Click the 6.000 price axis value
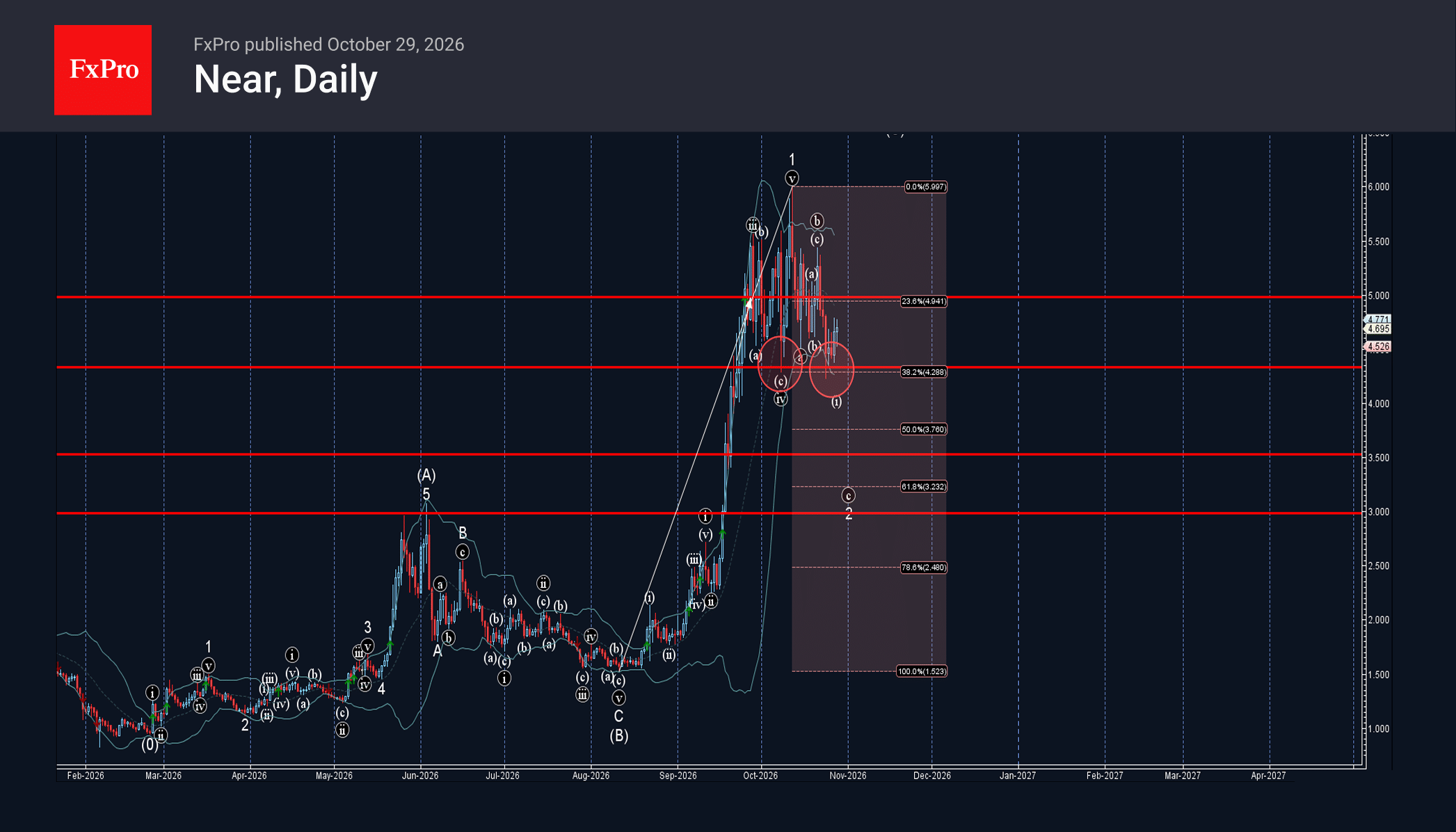Image resolution: width=1456 pixels, height=832 pixels. pos(1378,187)
